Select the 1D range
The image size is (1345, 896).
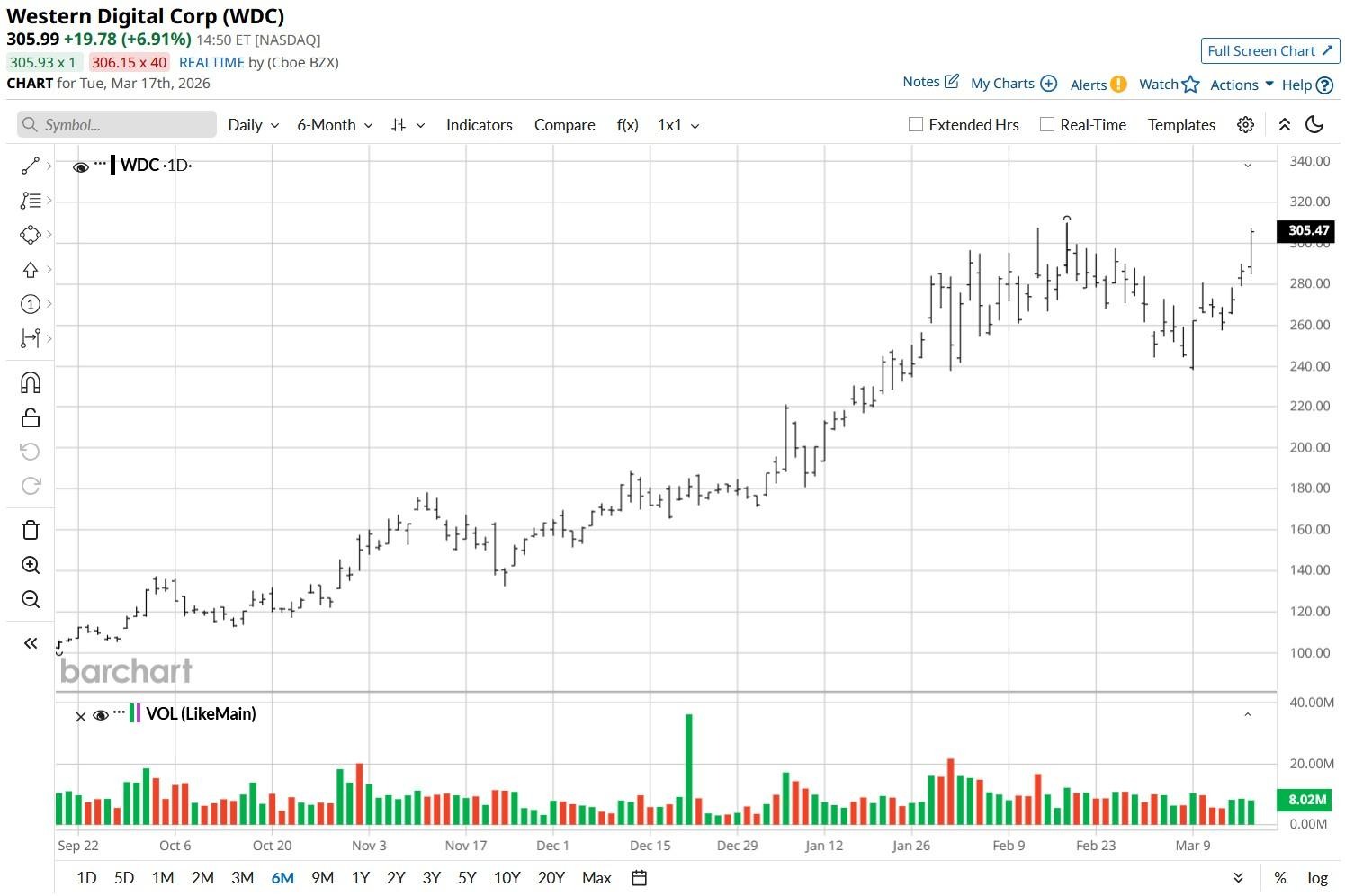86,878
